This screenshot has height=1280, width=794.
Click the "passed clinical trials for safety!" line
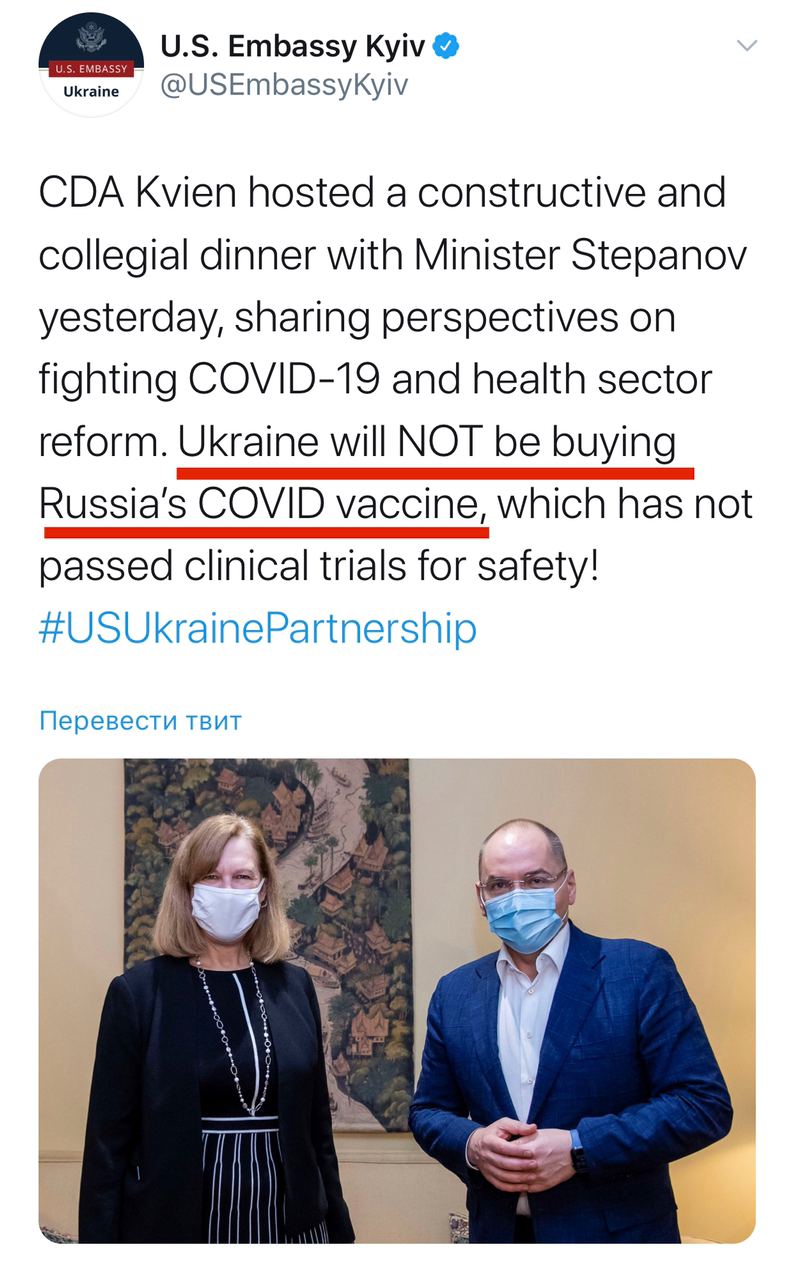319,566
